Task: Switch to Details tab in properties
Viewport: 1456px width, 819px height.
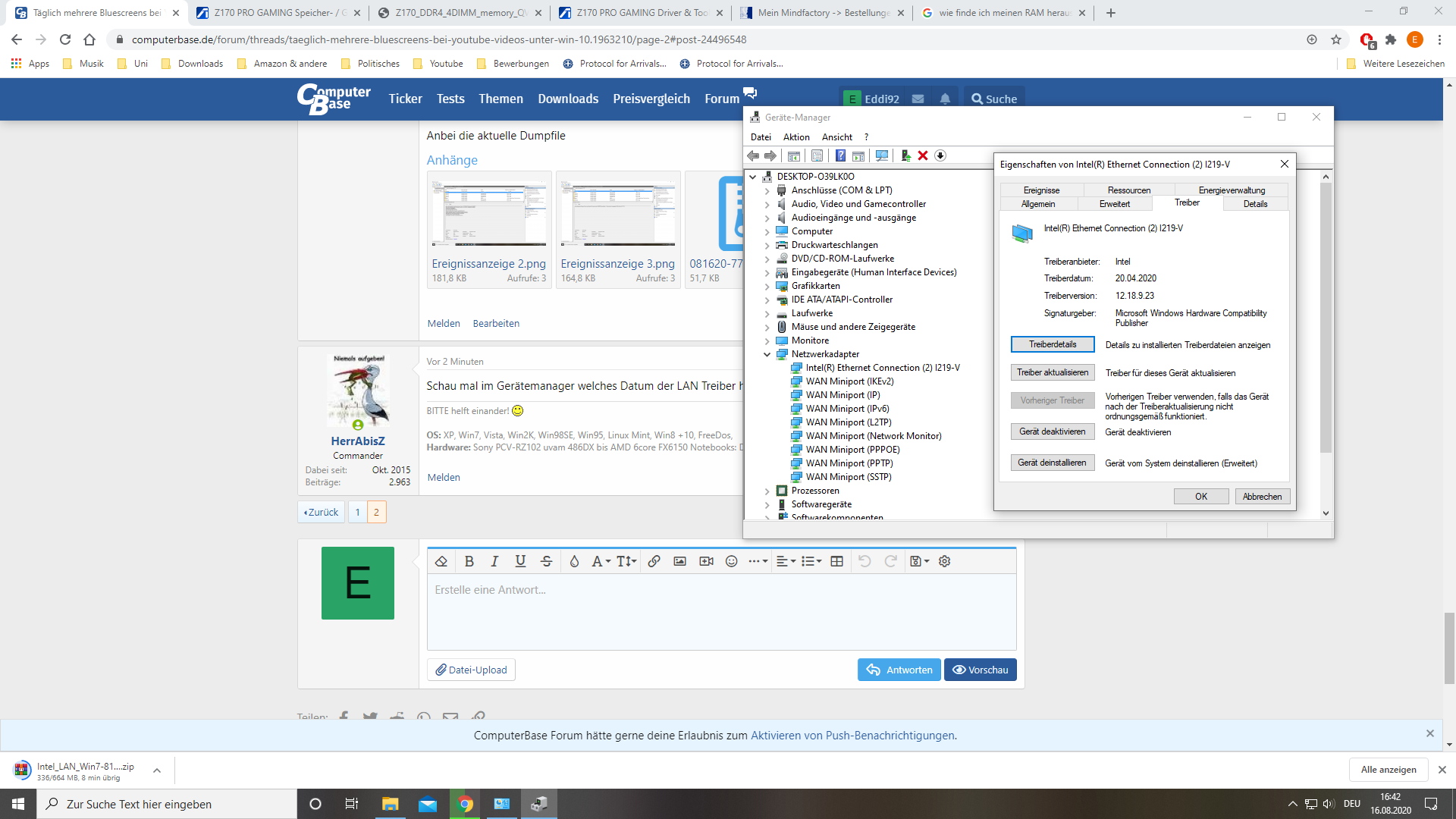Action: pos(1255,204)
